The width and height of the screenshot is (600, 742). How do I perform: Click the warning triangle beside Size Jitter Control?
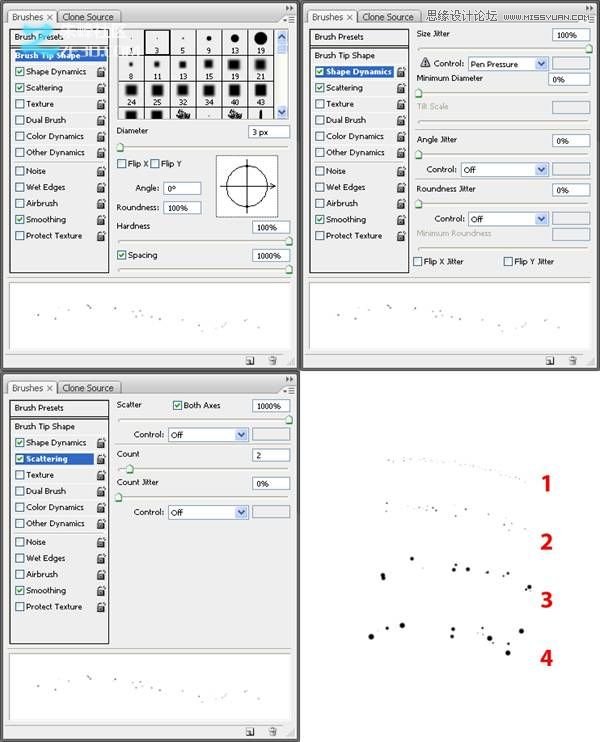(425, 64)
